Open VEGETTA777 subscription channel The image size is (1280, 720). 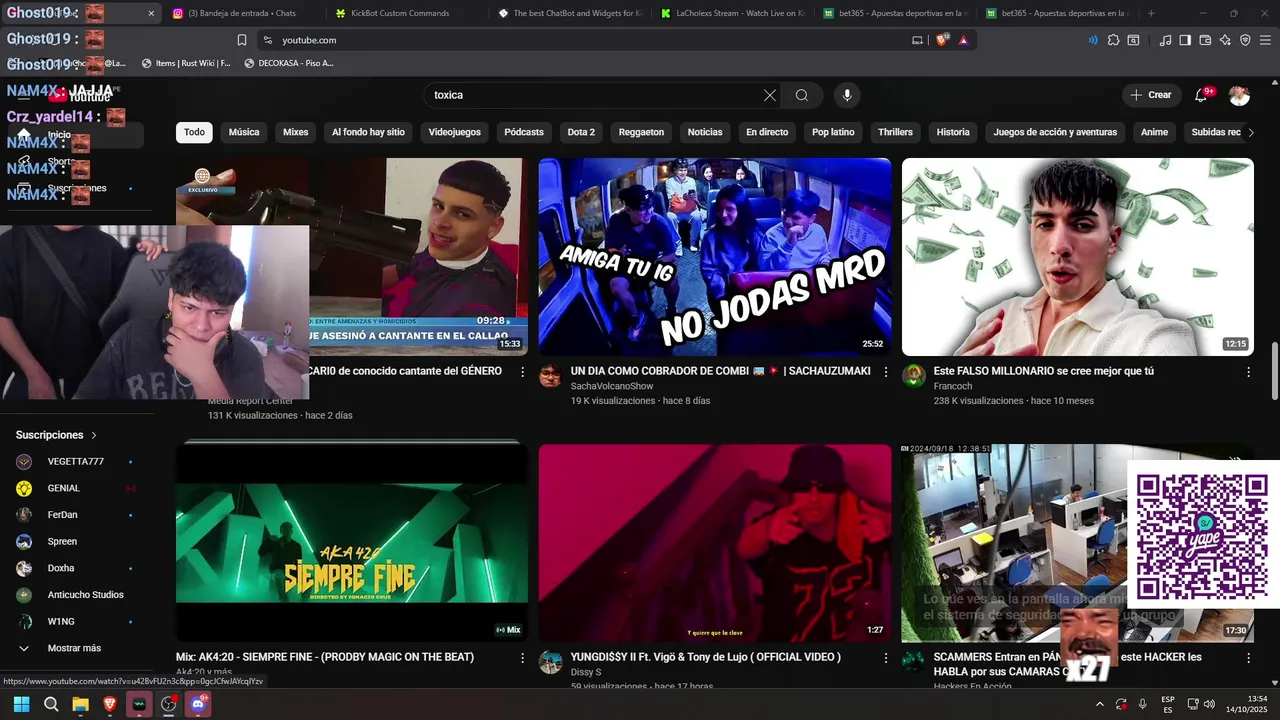75,461
